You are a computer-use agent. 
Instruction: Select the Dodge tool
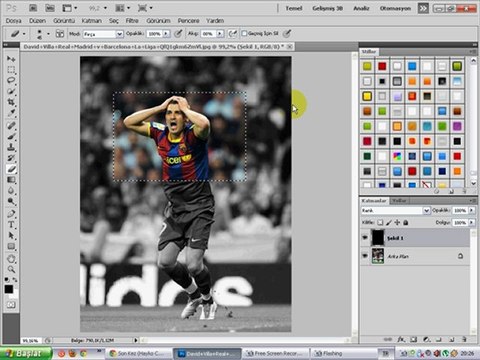point(11,201)
